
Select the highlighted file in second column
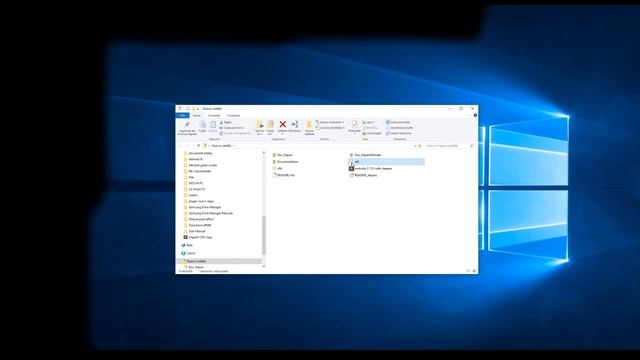(386, 162)
